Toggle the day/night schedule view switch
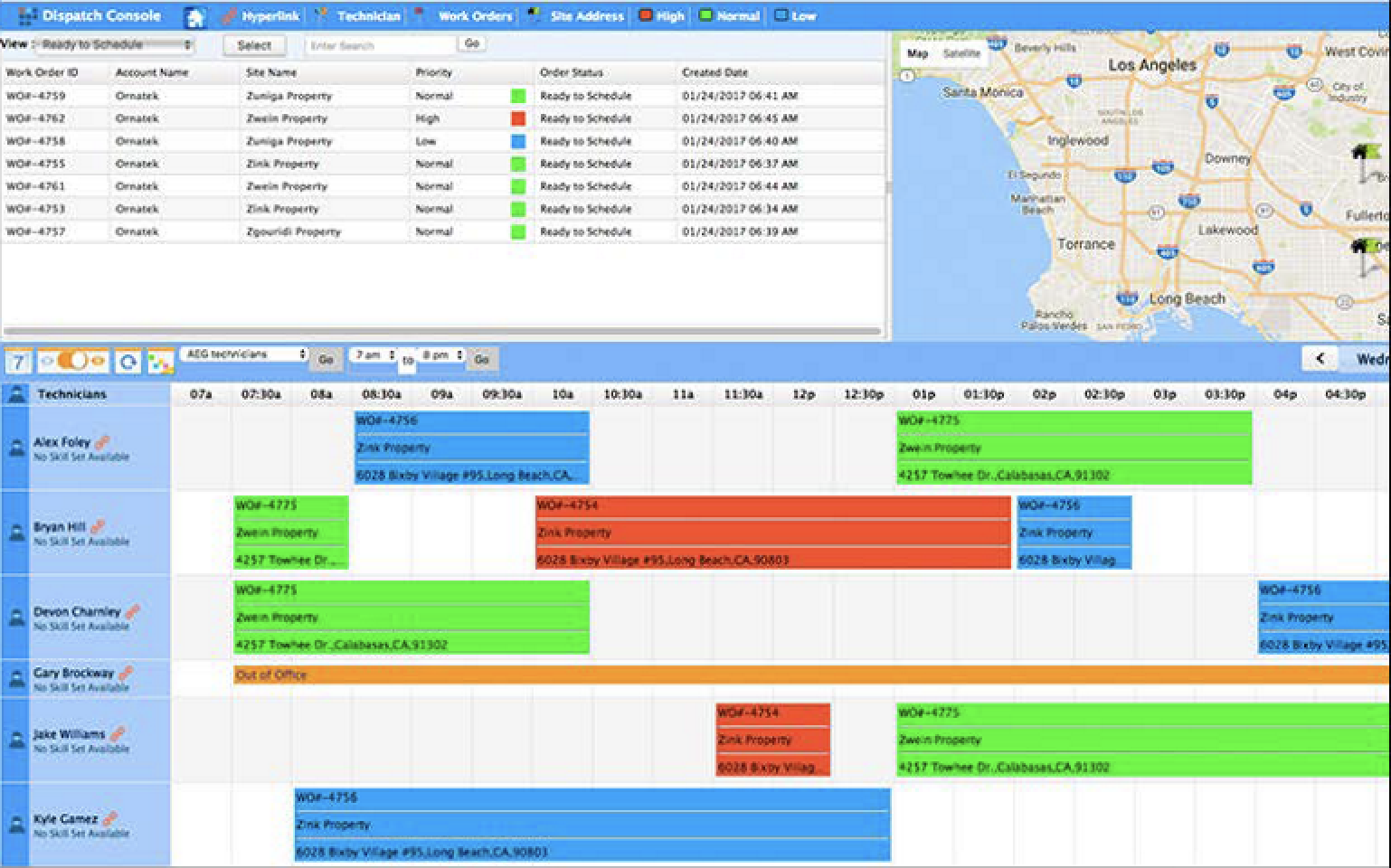The image size is (1391, 868). (x=72, y=359)
